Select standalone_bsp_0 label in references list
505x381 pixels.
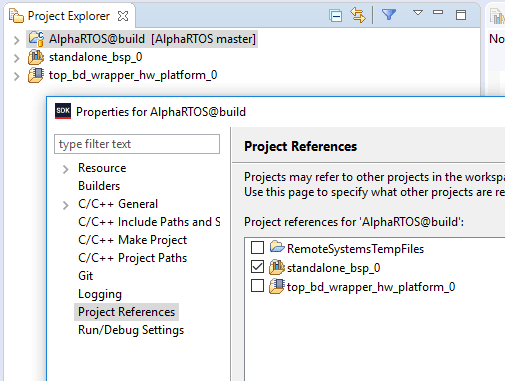click(x=334, y=268)
